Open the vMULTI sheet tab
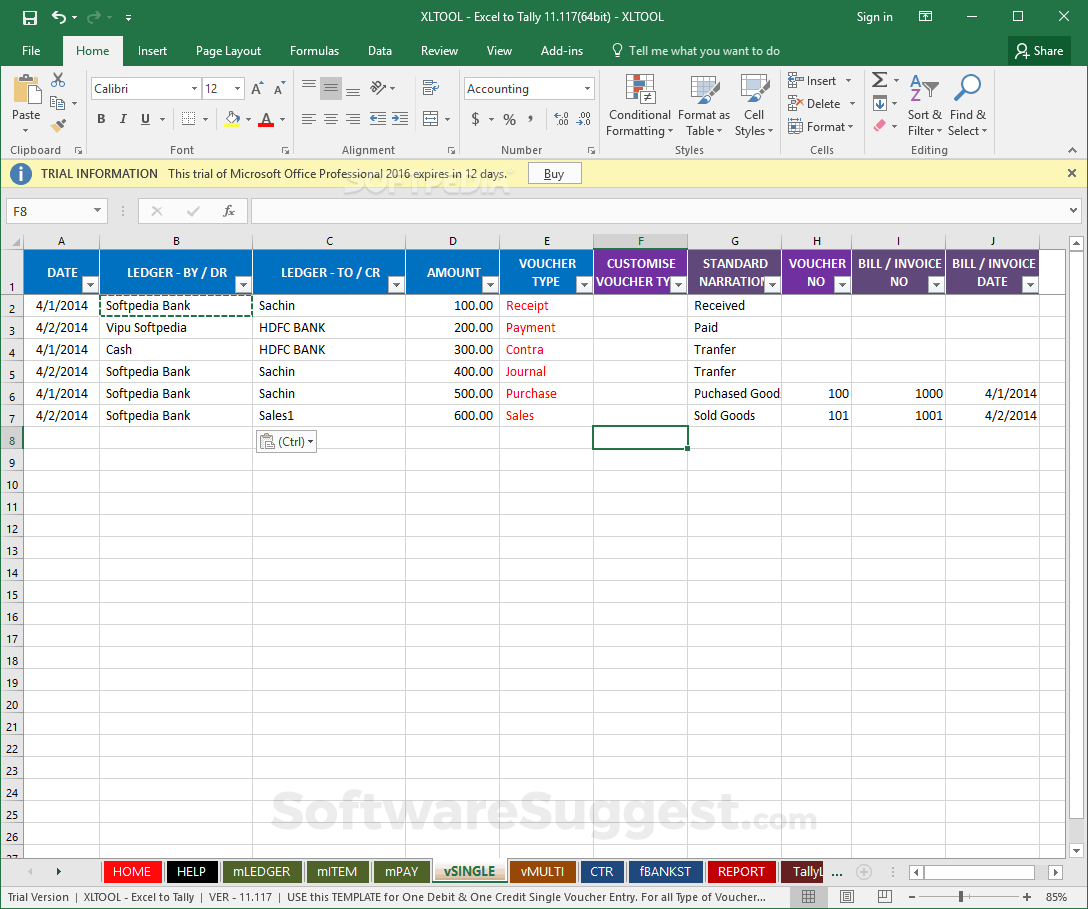Image resolution: width=1088 pixels, height=909 pixels. point(542,871)
